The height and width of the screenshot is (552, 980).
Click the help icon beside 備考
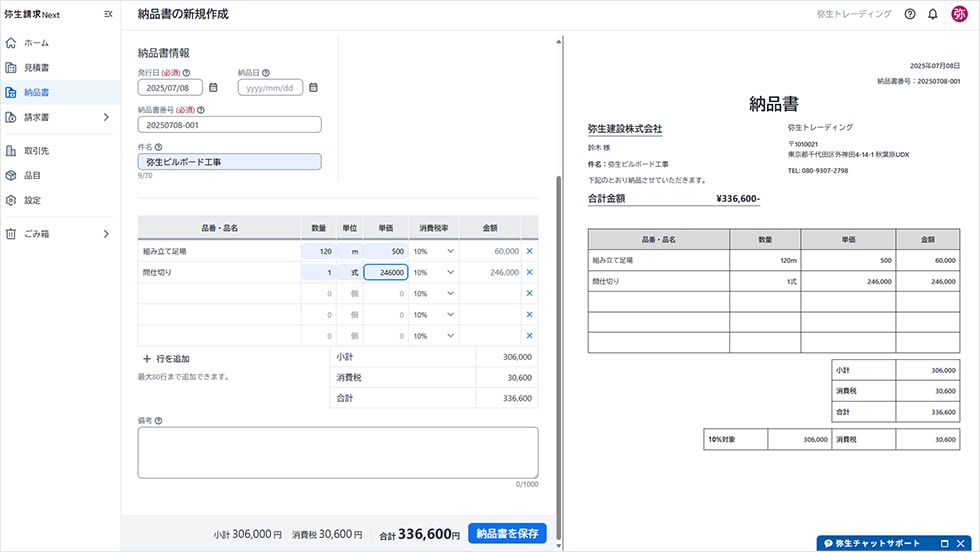point(159,421)
